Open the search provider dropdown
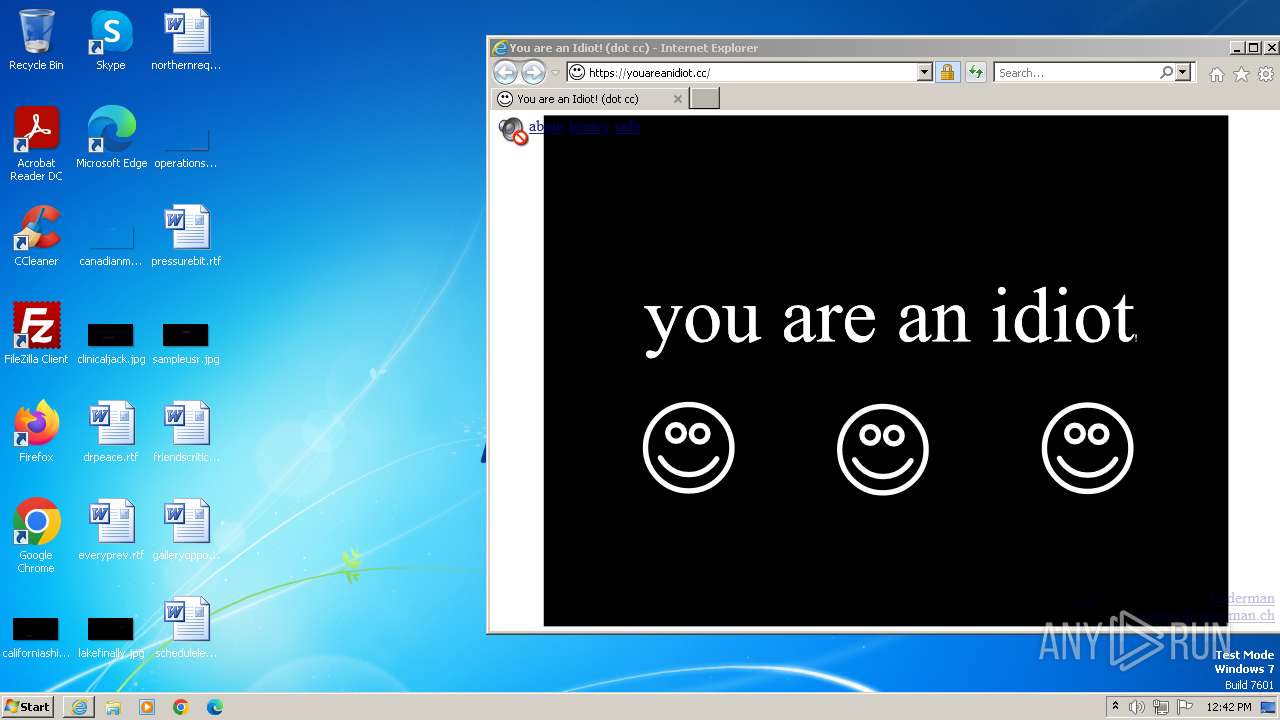Image resolution: width=1280 pixels, height=720 pixels. (1183, 72)
